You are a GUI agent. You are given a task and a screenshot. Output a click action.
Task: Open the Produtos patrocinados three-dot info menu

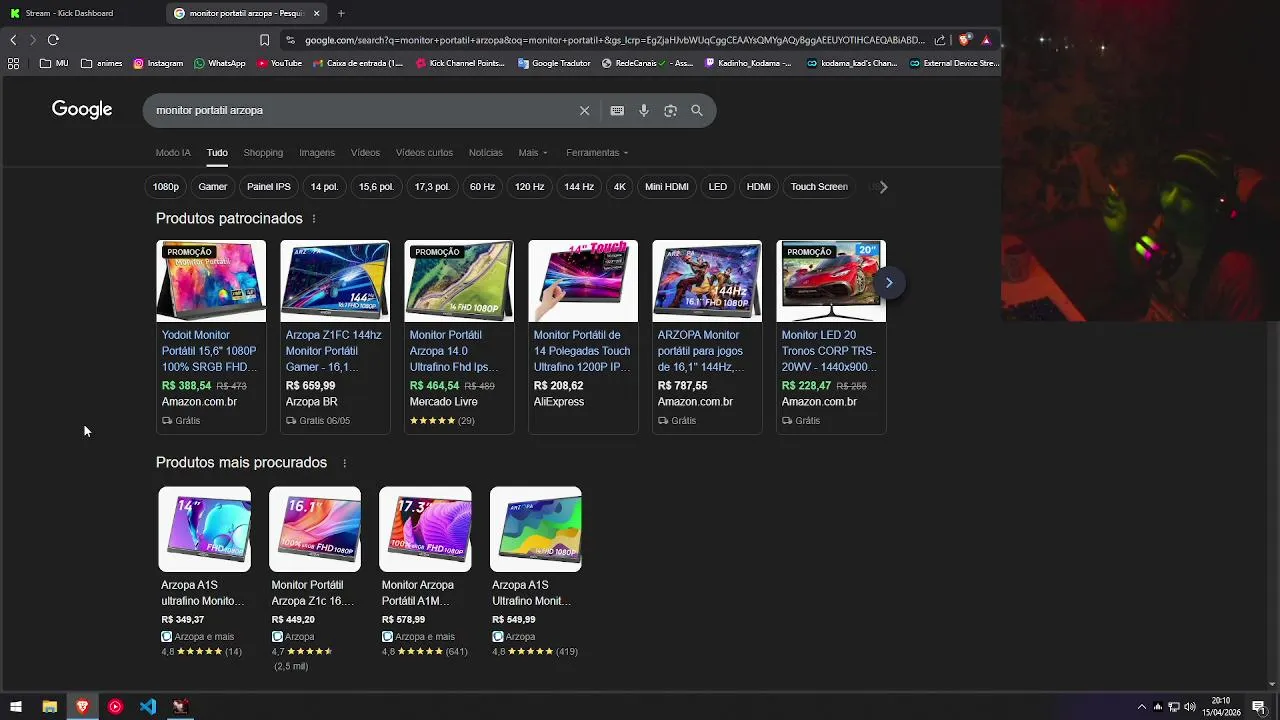(314, 219)
